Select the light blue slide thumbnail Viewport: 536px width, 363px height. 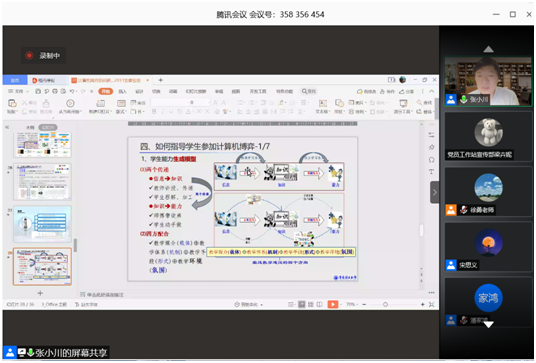click(42, 224)
